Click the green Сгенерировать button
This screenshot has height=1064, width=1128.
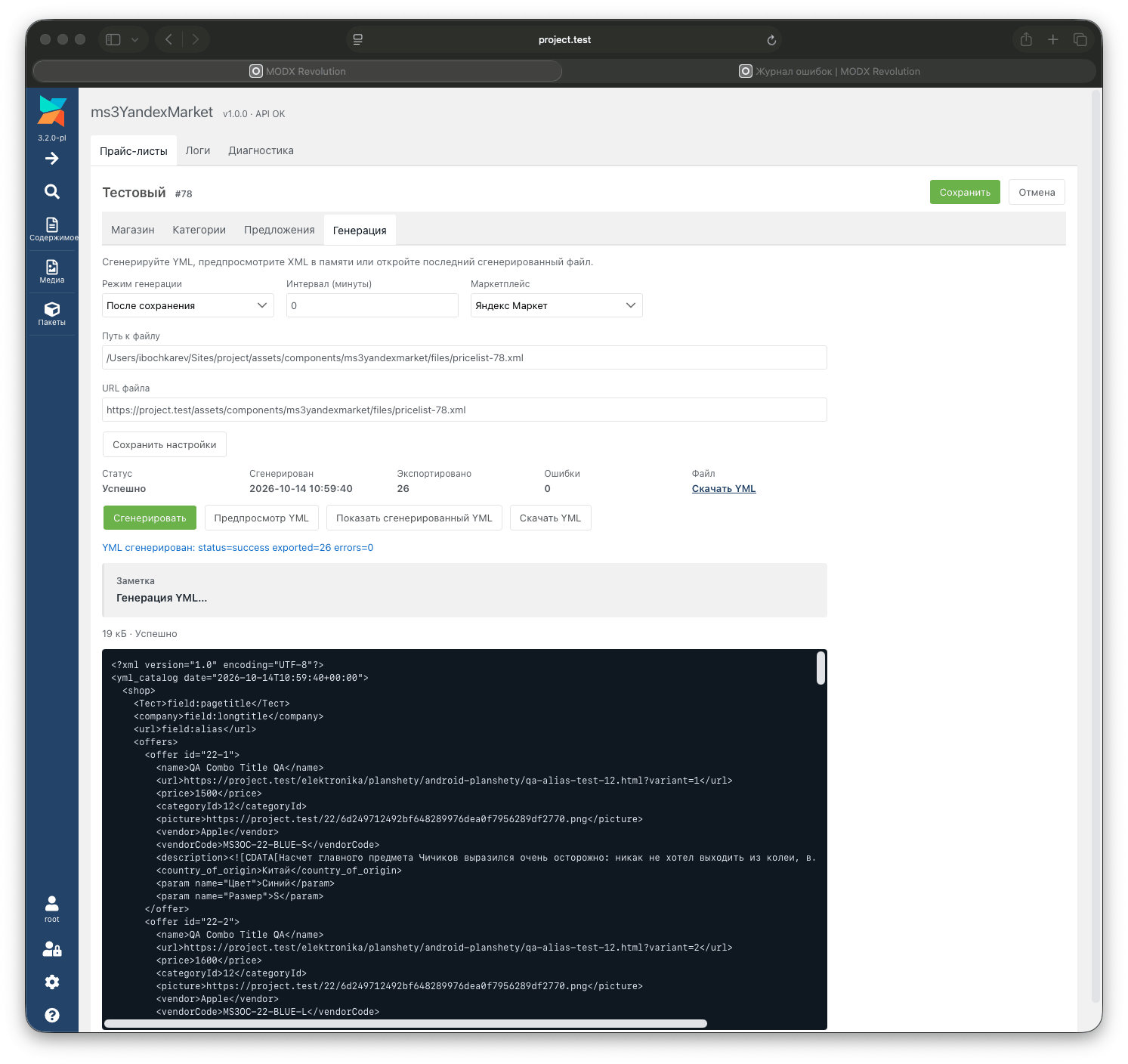(x=150, y=518)
